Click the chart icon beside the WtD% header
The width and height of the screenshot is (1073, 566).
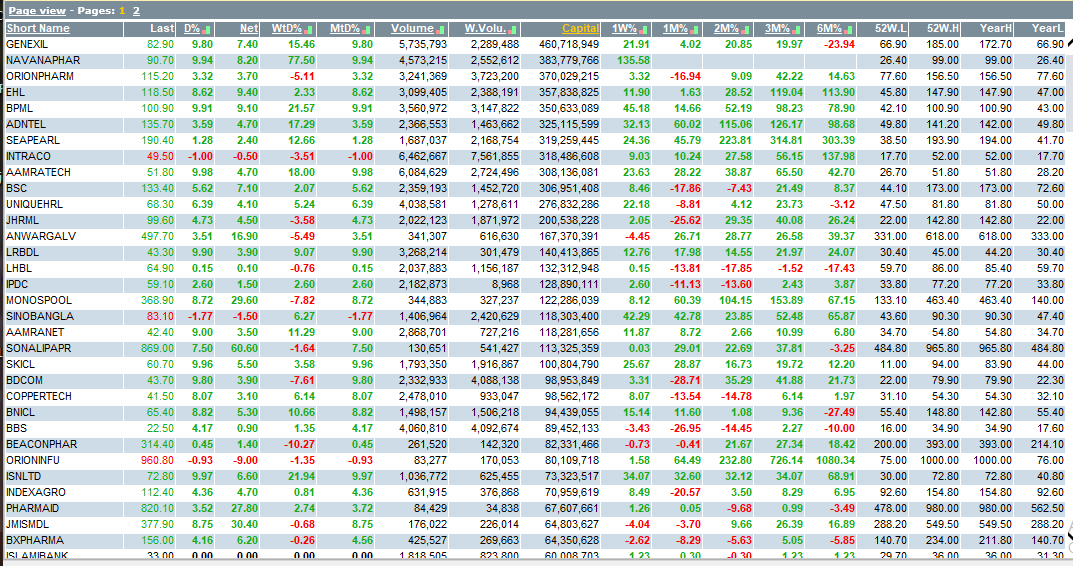[309, 29]
